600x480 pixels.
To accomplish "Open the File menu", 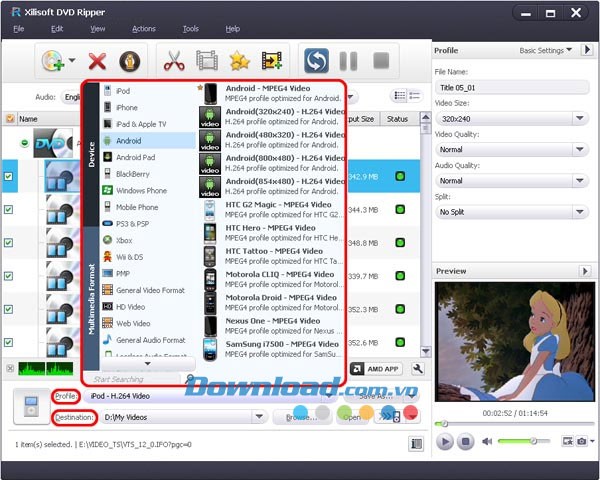I will pyautogui.click(x=18, y=29).
